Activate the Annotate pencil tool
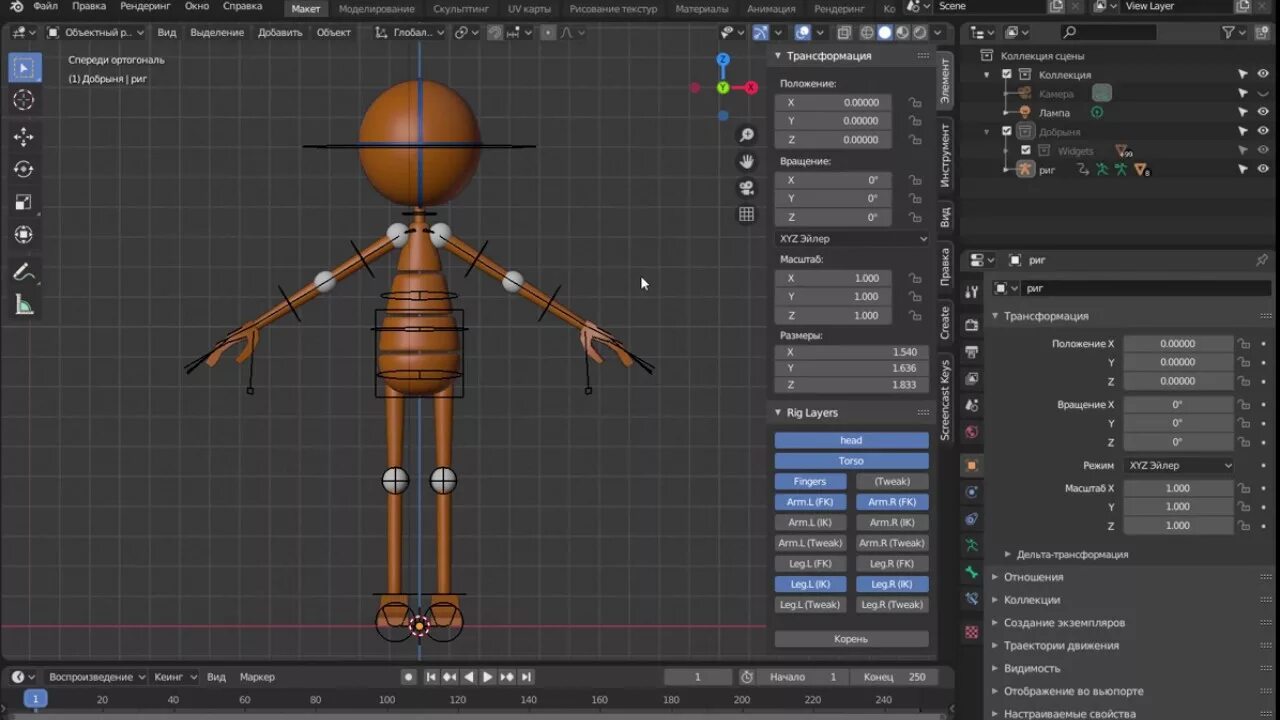Screen dimensions: 1280x720 tap(24, 273)
